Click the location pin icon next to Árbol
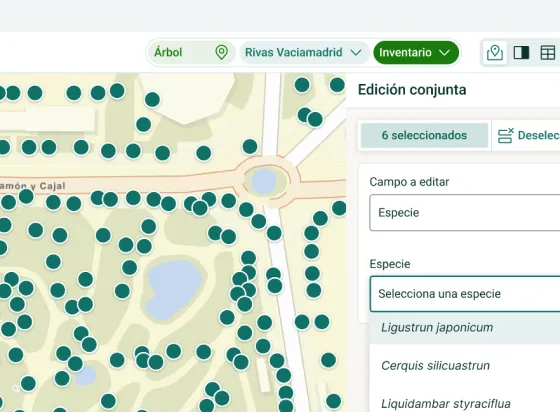Viewport: 560px width, 412px height. (x=221, y=52)
